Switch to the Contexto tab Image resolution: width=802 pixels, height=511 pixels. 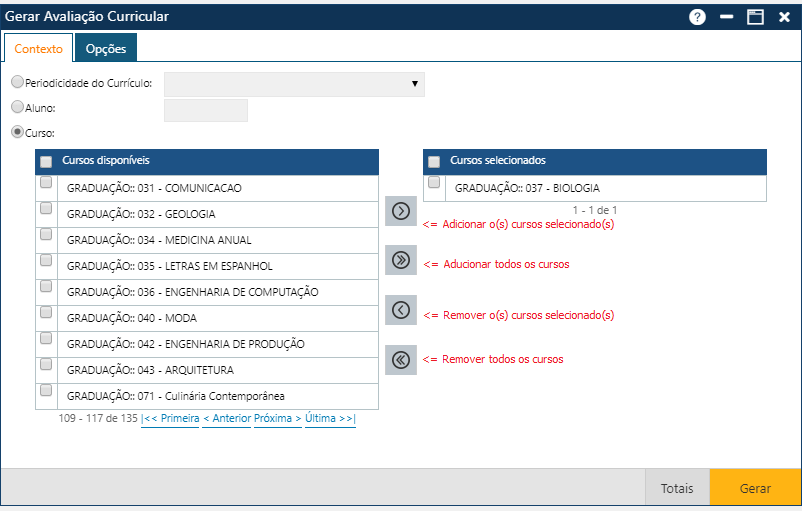[38, 49]
